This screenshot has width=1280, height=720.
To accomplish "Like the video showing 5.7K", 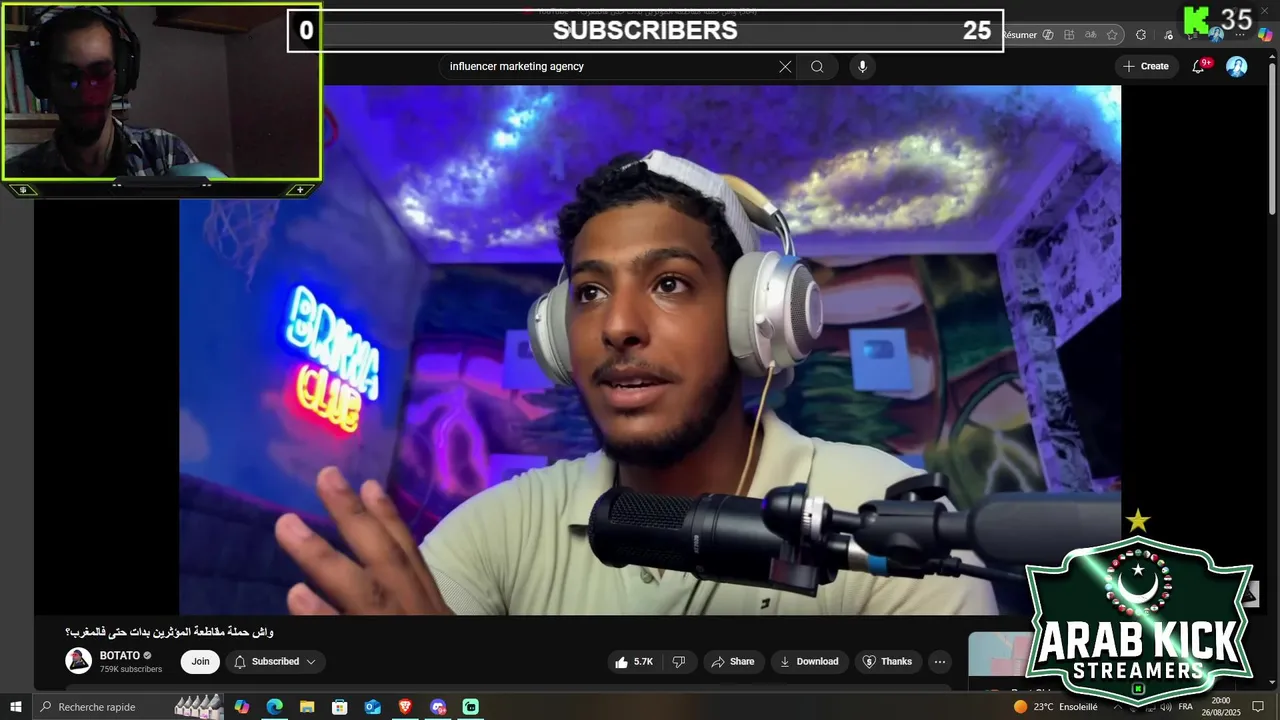I will tap(634, 661).
